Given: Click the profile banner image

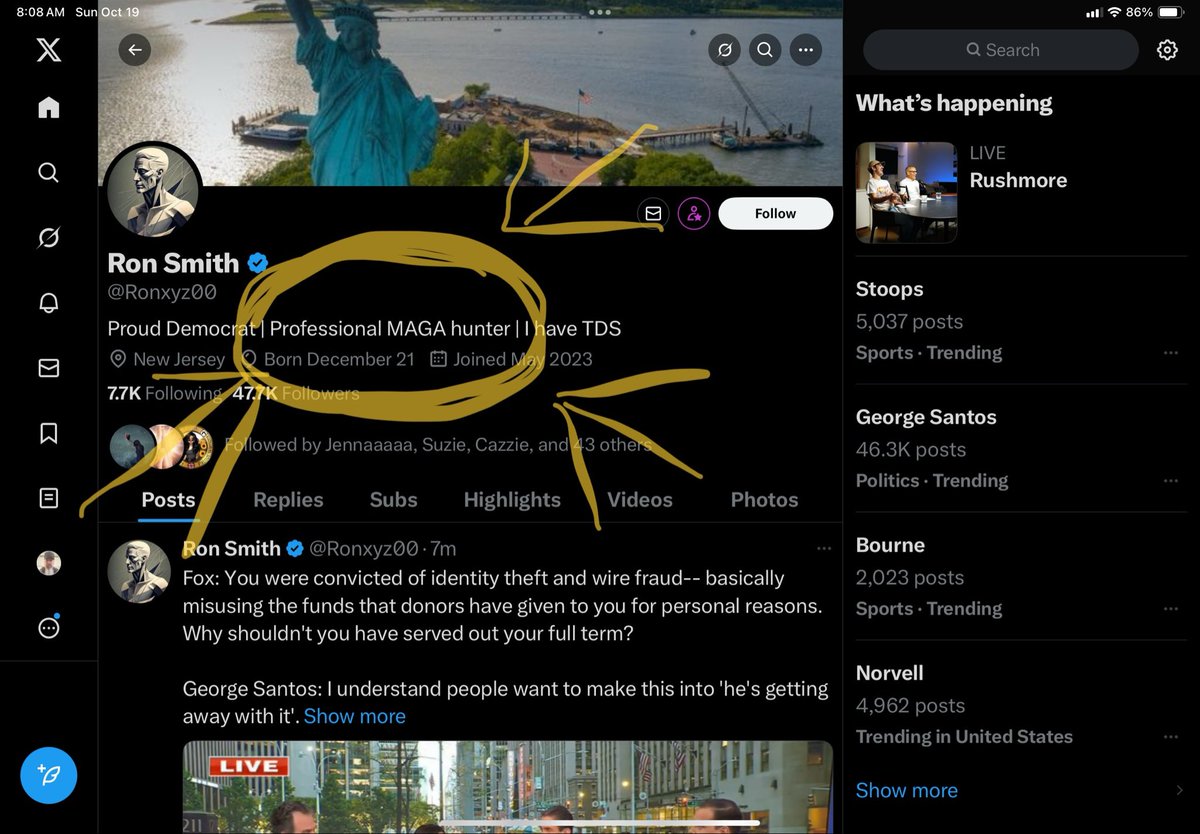Looking at the screenshot, I should [470, 93].
